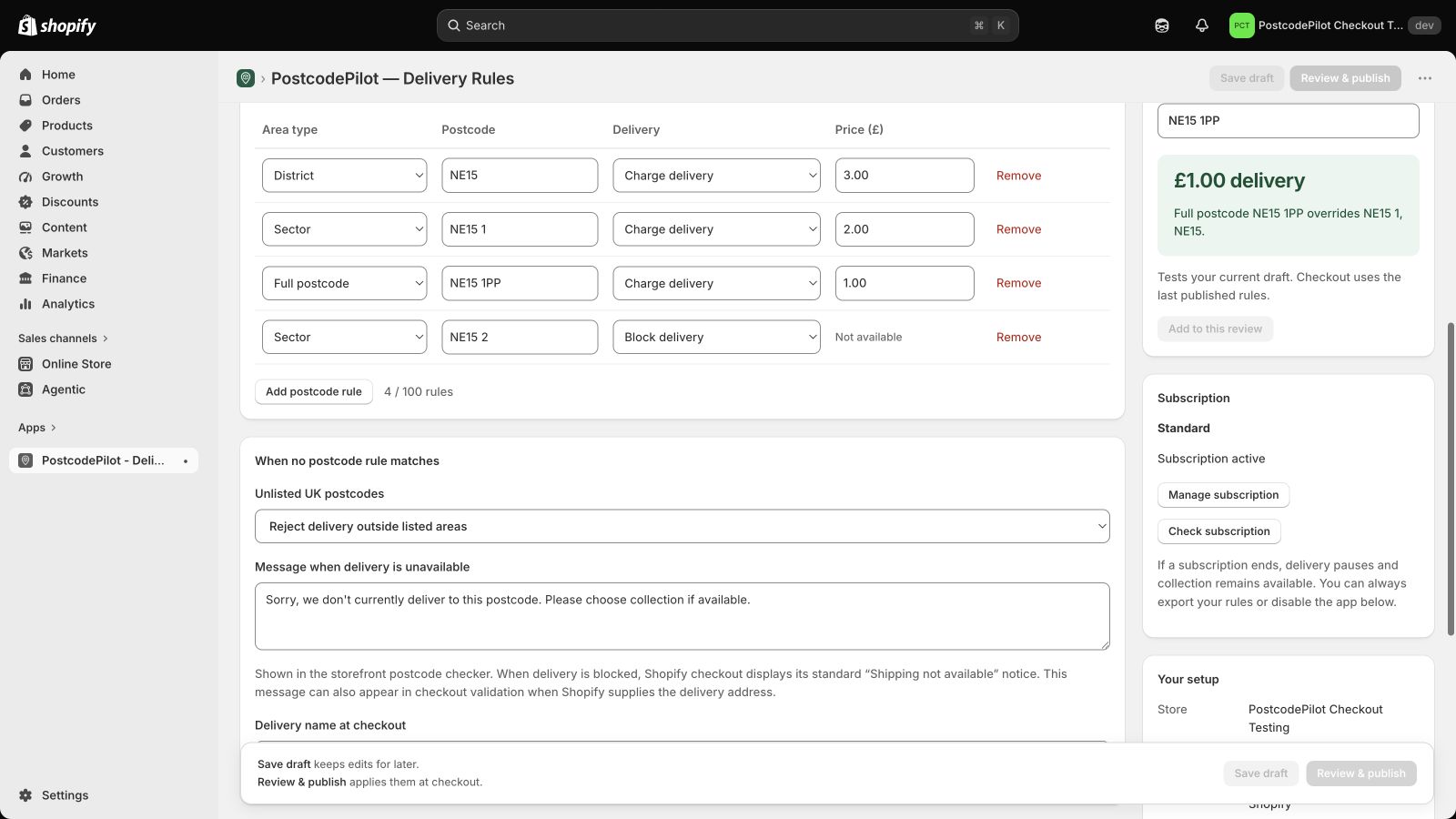Open area type dropdown for NE15 1 row
Screen dimensions: 1456x819
pos(345,229)
